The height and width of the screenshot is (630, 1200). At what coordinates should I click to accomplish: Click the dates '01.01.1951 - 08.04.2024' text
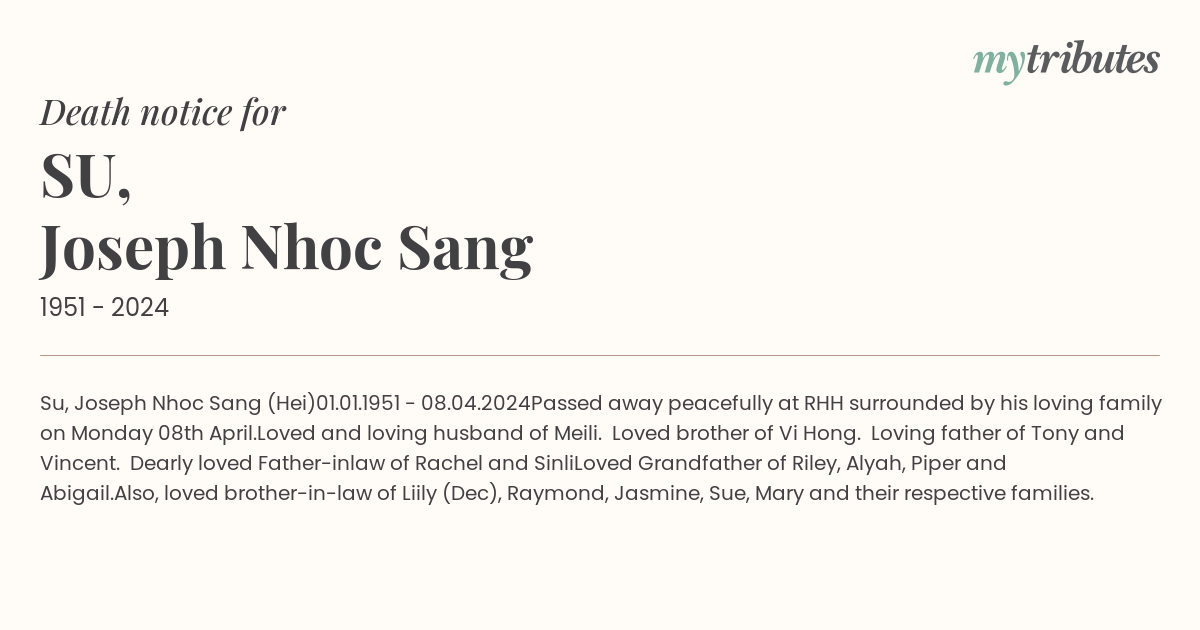tap(423, 404)
